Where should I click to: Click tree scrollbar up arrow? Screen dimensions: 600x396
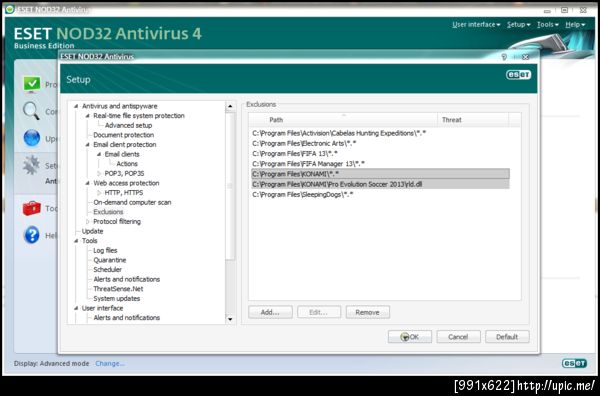click(x=230, y=106)
